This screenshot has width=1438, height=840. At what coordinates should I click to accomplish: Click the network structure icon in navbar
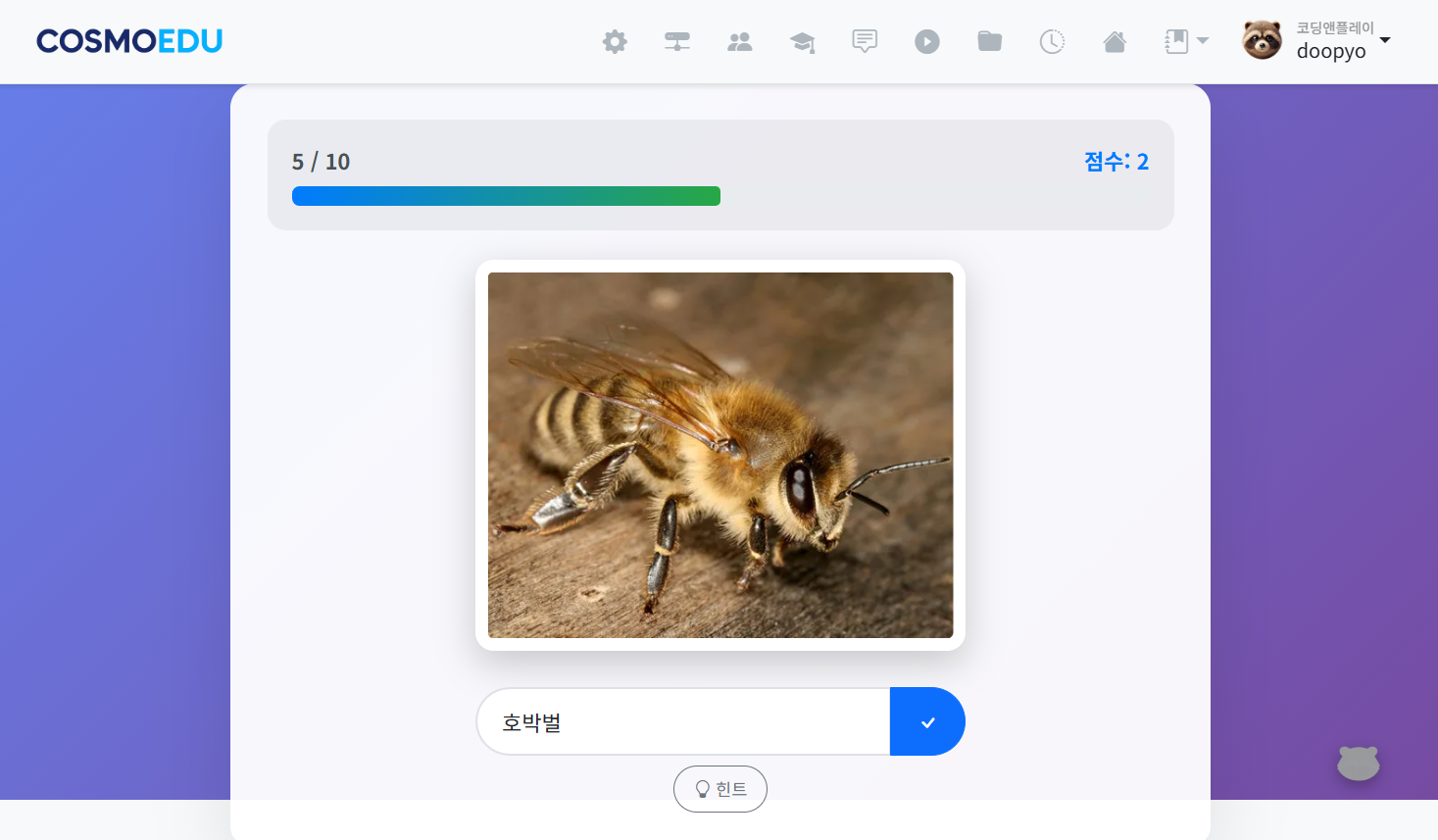677,41
